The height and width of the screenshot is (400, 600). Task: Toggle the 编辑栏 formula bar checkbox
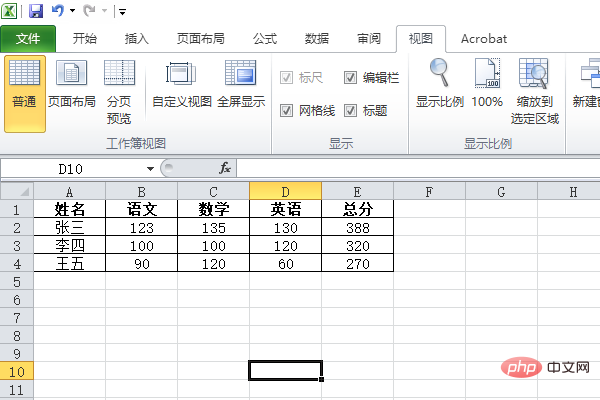click(x=350, y=78)
